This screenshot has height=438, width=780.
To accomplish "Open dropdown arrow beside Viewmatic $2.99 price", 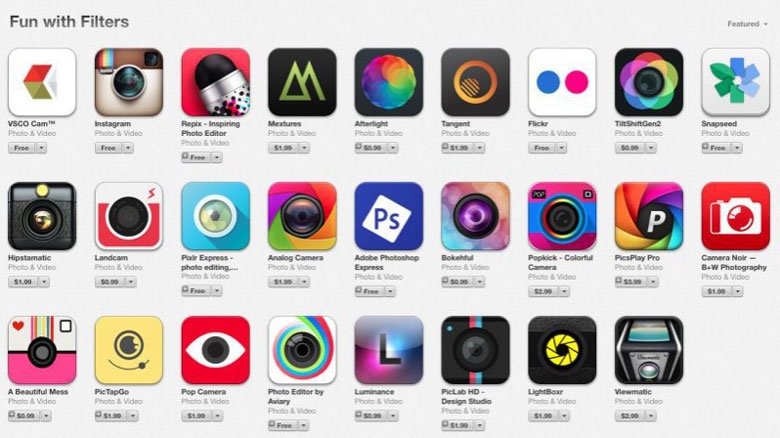I will pos(651,416).
